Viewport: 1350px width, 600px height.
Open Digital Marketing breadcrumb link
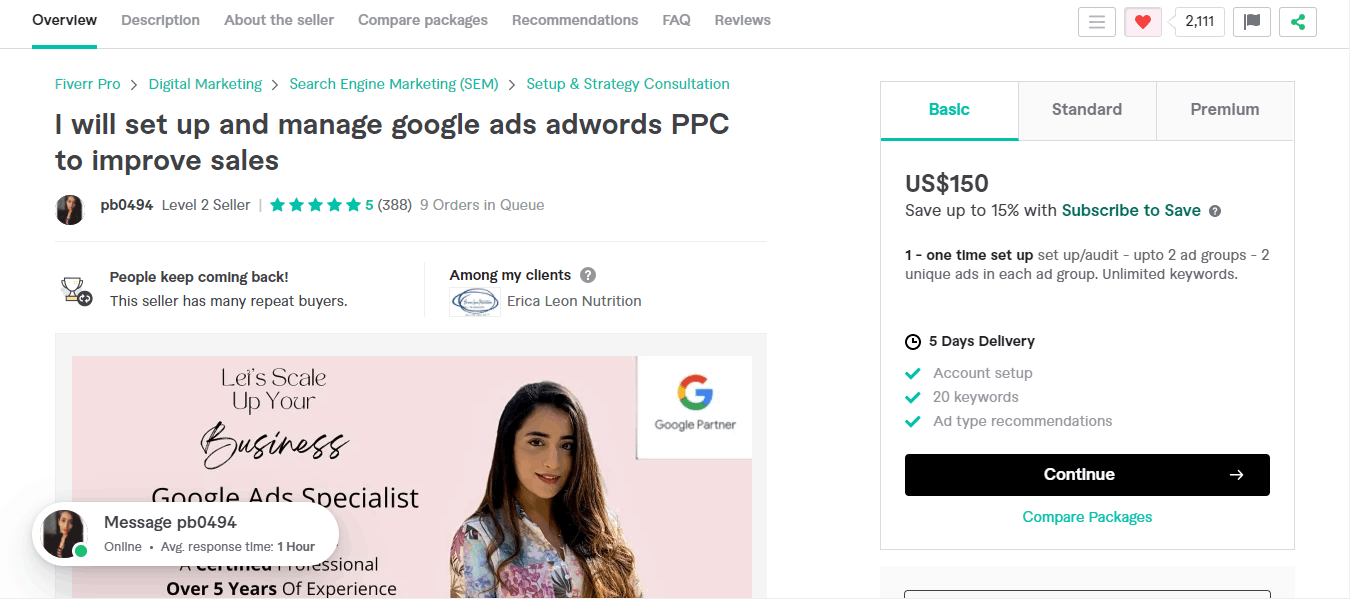(x=205, y=84)
